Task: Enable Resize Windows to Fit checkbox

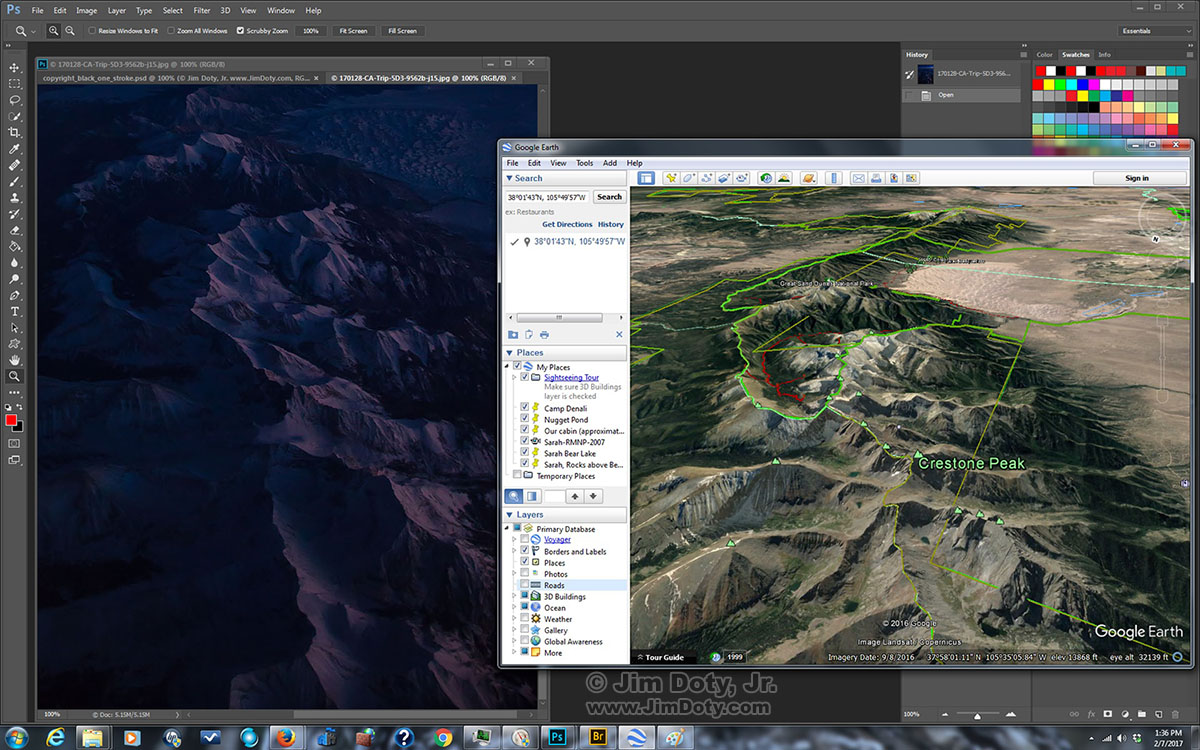Action: click(x=91, y=31)
